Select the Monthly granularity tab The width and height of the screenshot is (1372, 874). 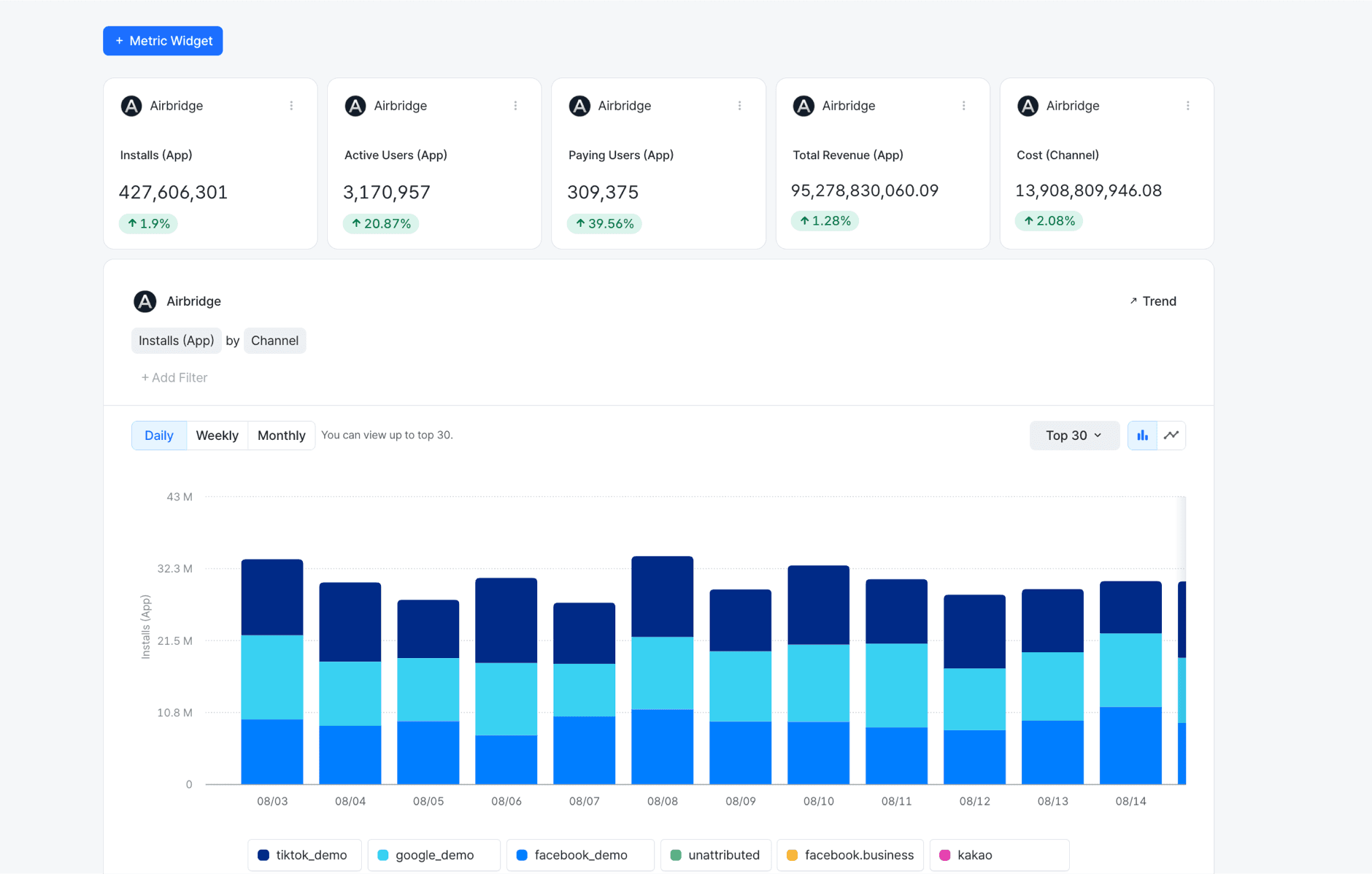(281, 436)
